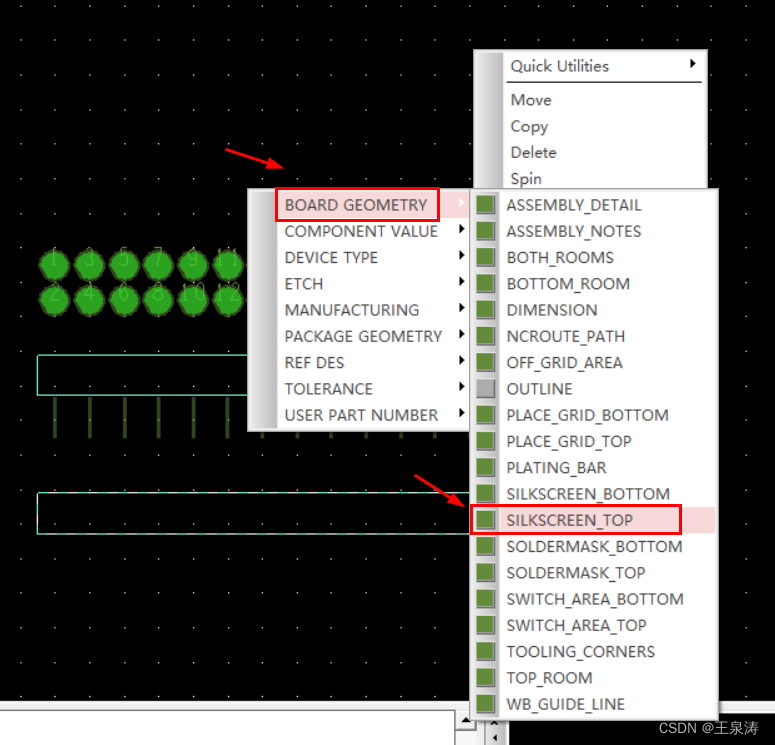Click the green icon beside NCROUTE_PATH

pos(486,336)
